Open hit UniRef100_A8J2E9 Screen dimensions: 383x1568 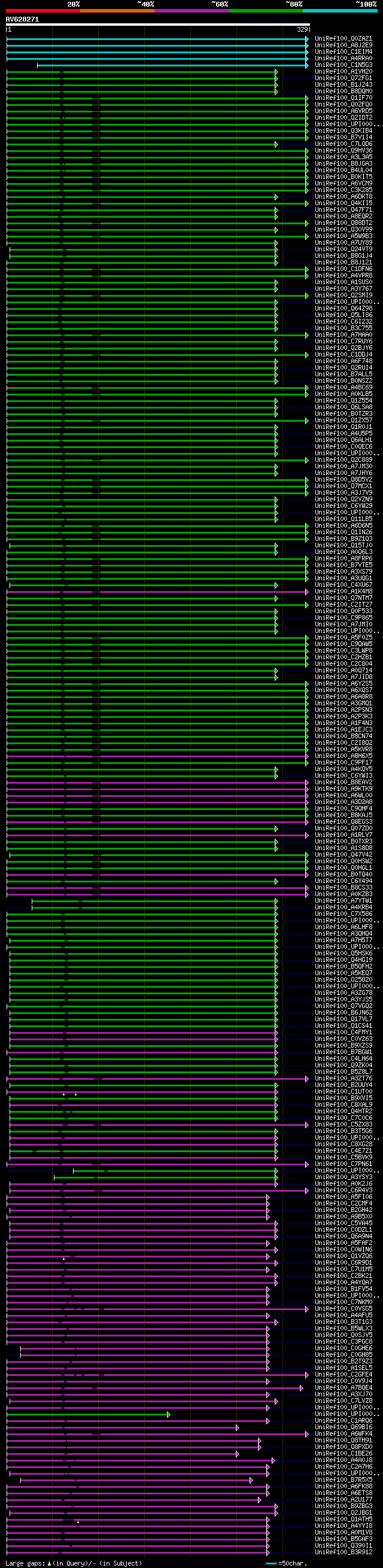344,45
